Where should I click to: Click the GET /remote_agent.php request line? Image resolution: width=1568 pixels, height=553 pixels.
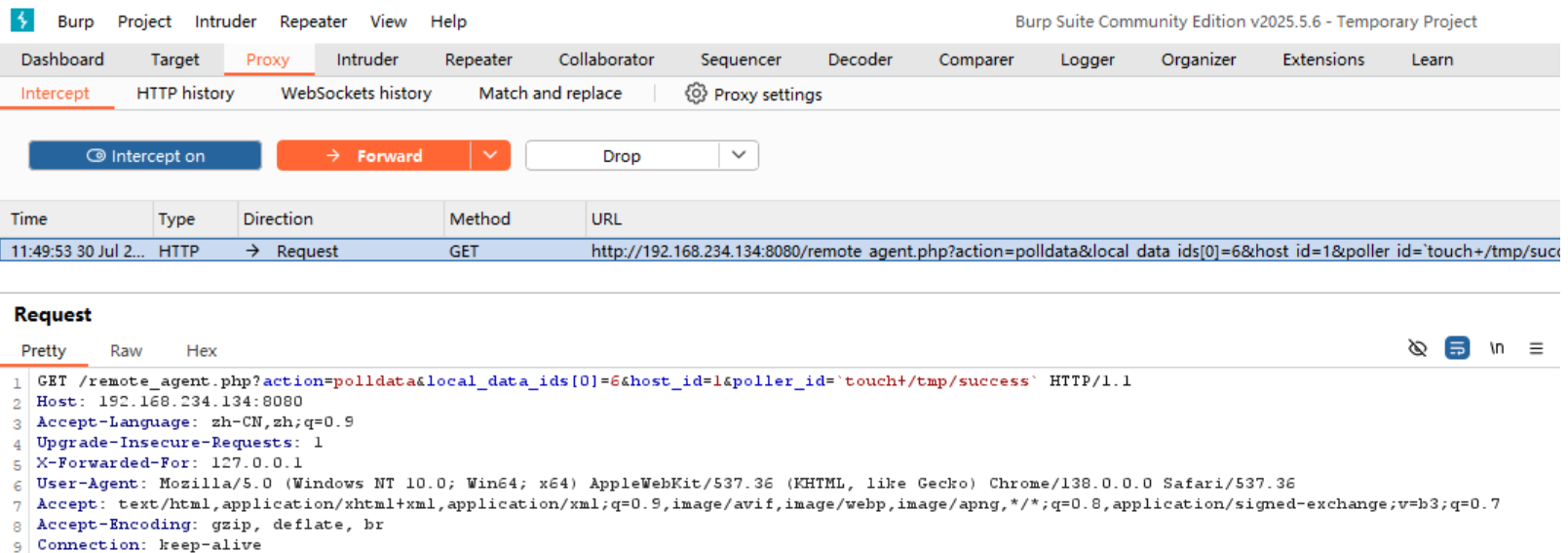pos(585,381)
